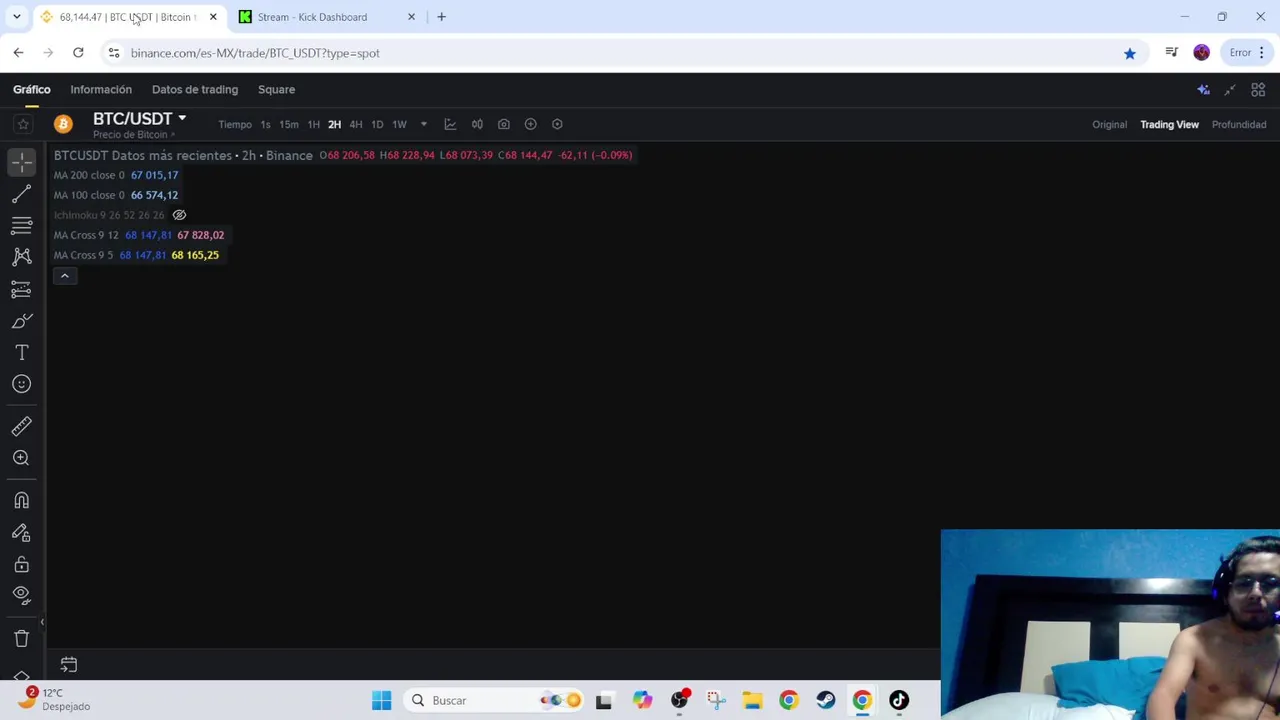Select the pattern drawing tool
The height and width of the screenshot is (720, 1280).
(22, 257)
